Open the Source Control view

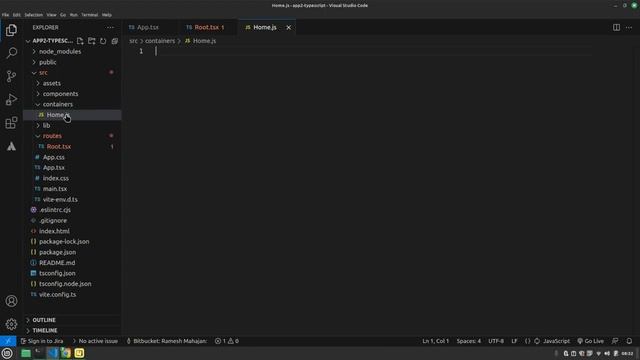click(x=11, y=76)
